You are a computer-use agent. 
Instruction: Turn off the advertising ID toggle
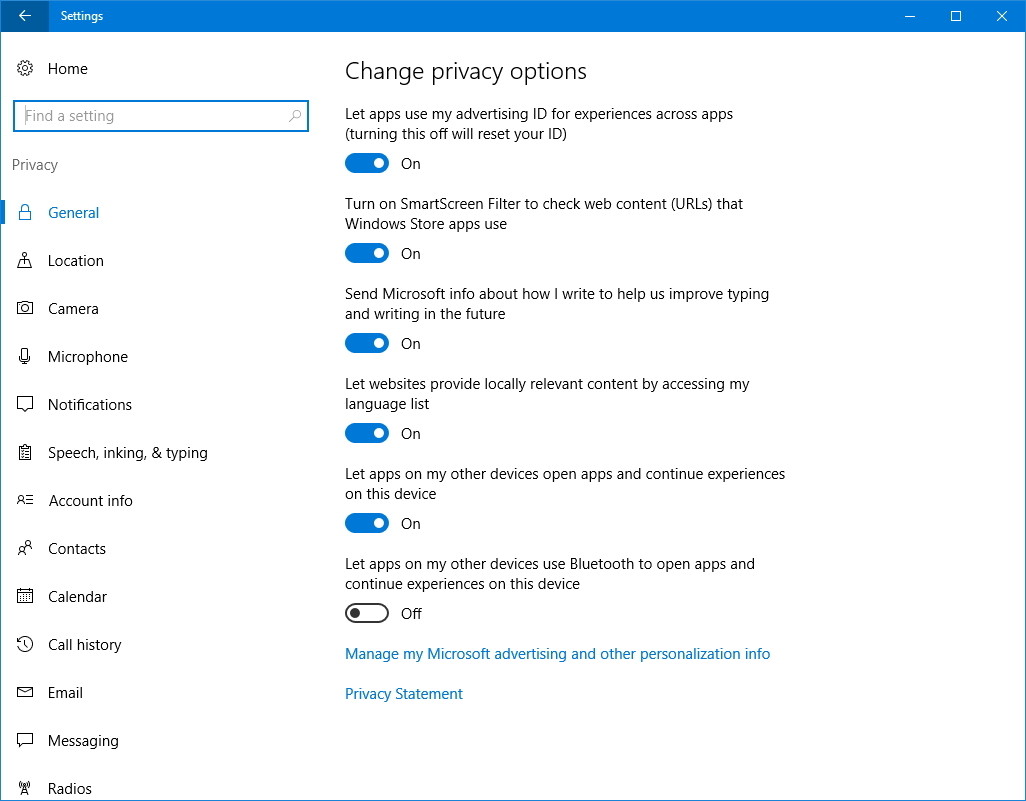(367, 162)
